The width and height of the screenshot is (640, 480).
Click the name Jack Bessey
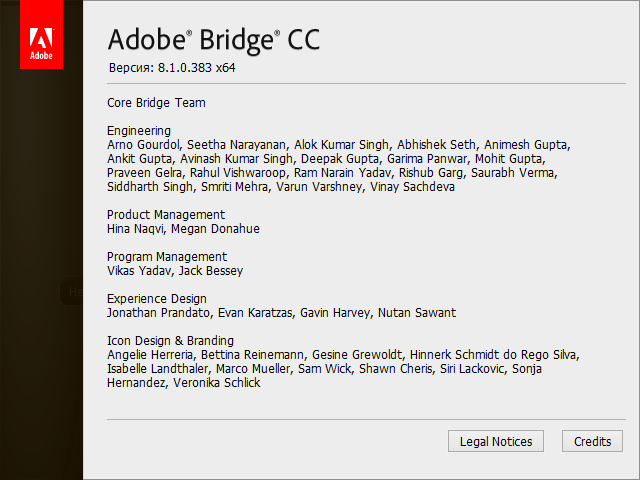[211, 270]
